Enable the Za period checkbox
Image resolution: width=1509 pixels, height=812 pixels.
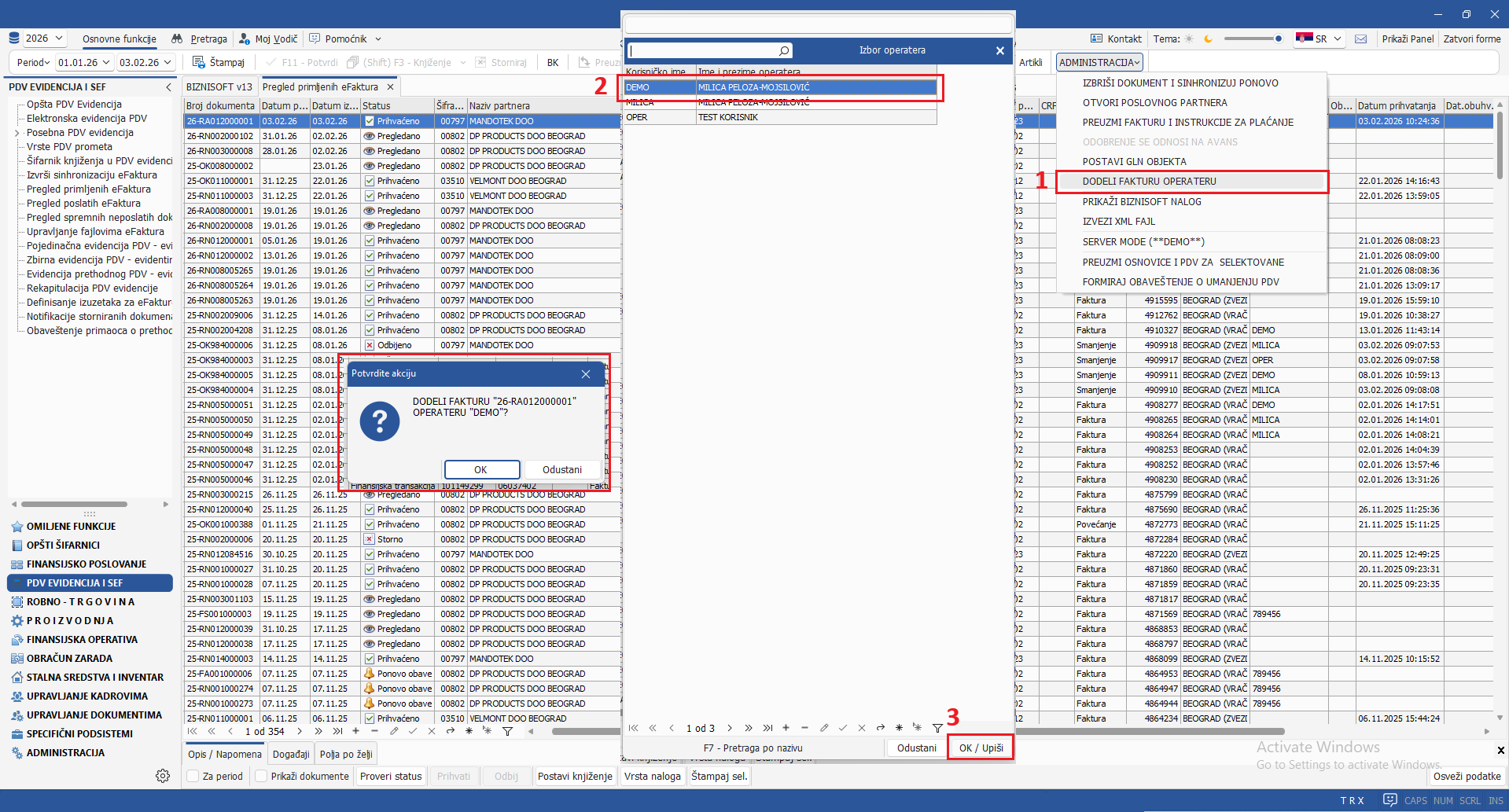click(193, 776)
